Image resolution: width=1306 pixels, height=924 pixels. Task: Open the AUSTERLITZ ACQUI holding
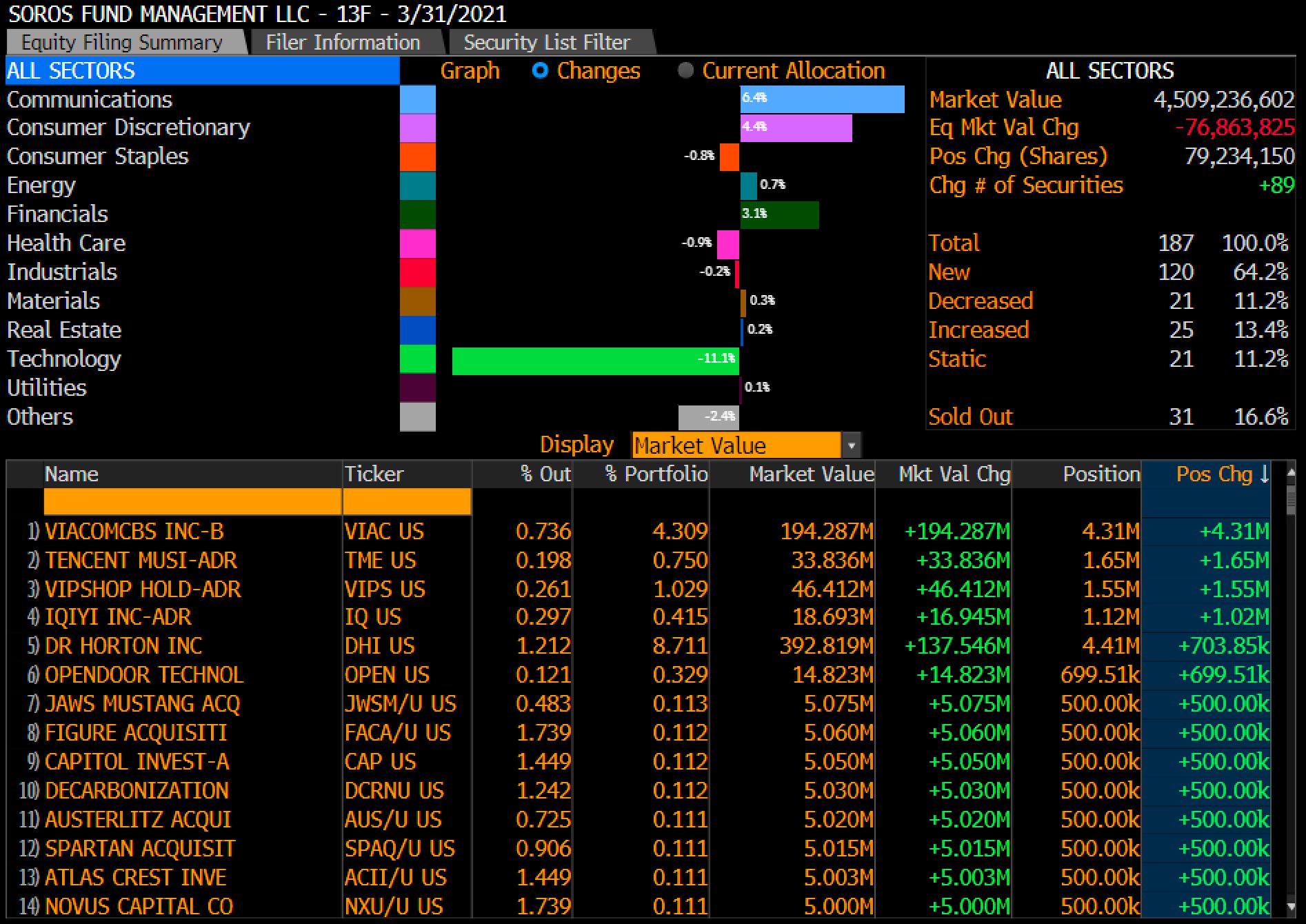pos(138,820)
